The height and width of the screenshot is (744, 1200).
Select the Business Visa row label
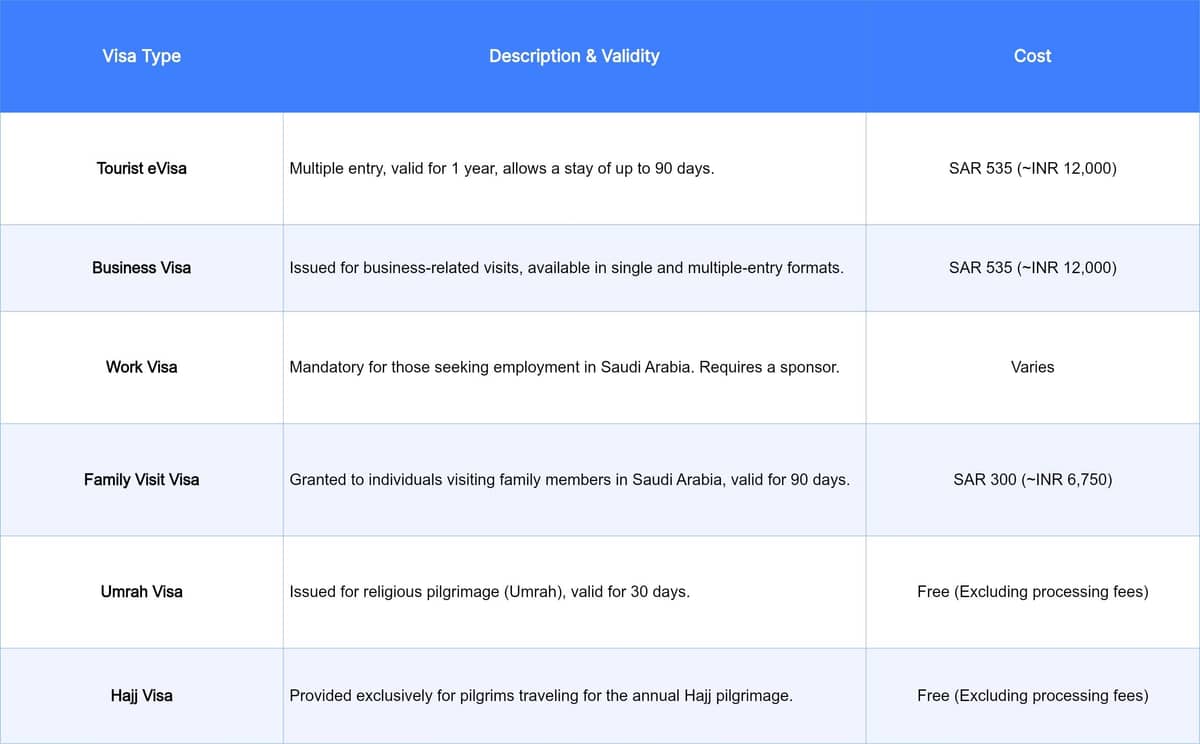141,267
